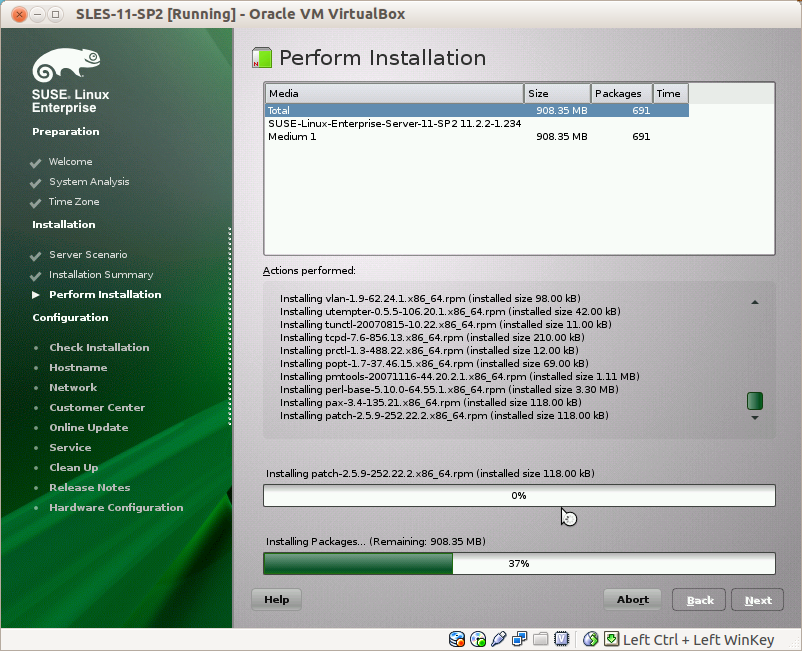Click the virtualization CPU chip icon
The image size is (802, 651).
(562, 639)
